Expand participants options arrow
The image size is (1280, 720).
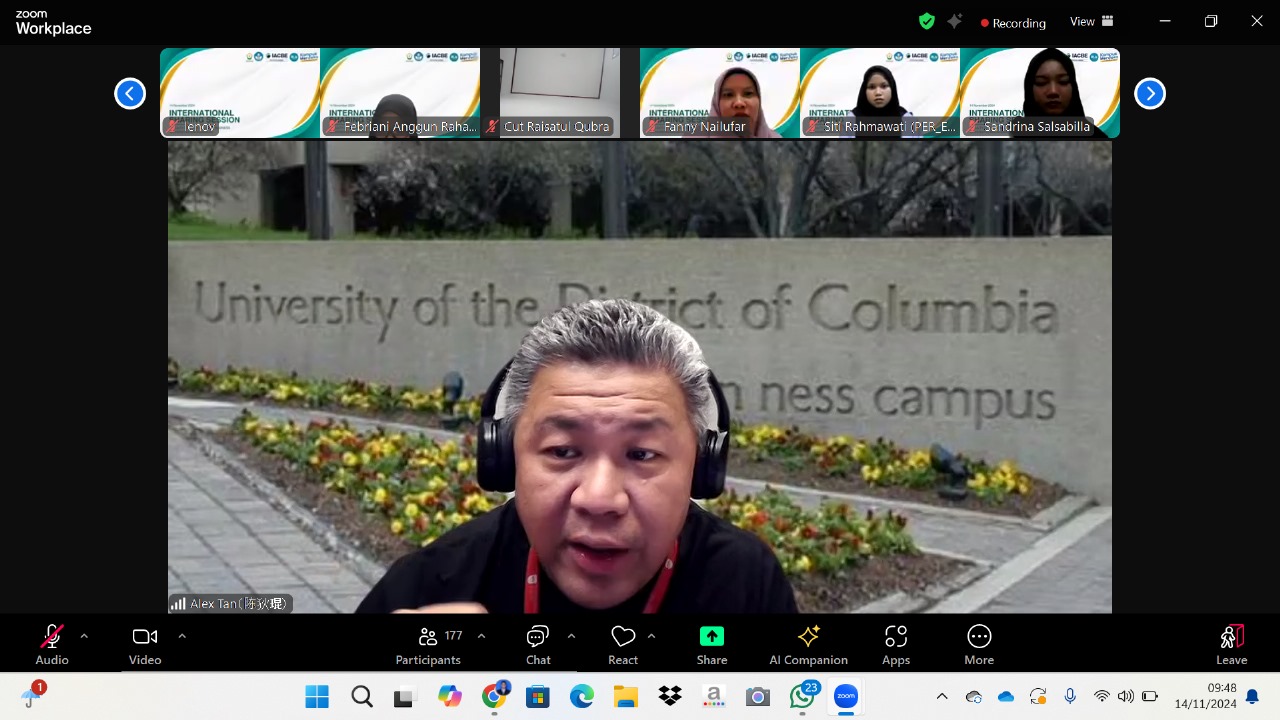(481, 636)
